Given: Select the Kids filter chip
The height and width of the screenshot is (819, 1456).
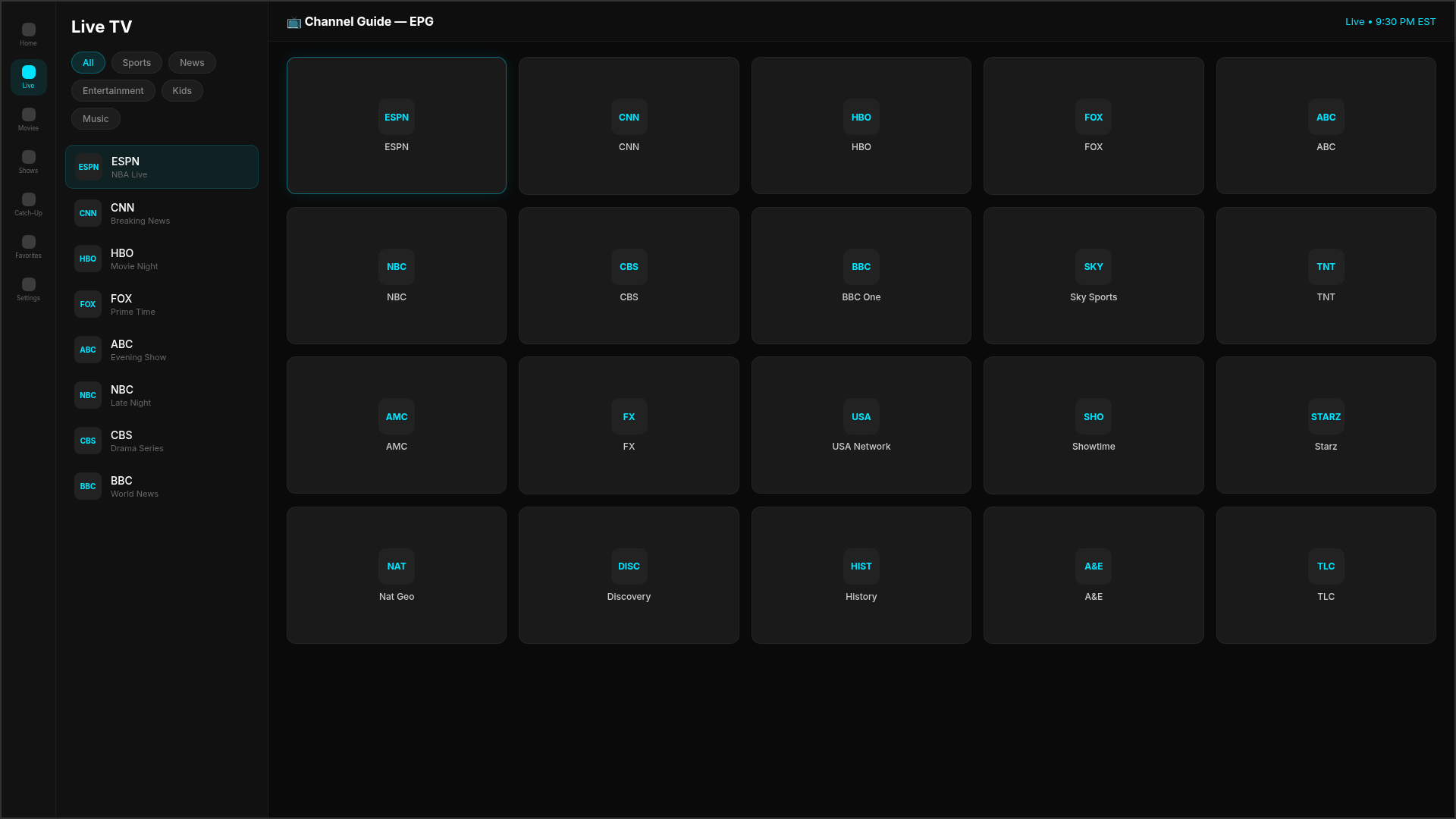Looking at the screenshot, I should pos(182,91).
